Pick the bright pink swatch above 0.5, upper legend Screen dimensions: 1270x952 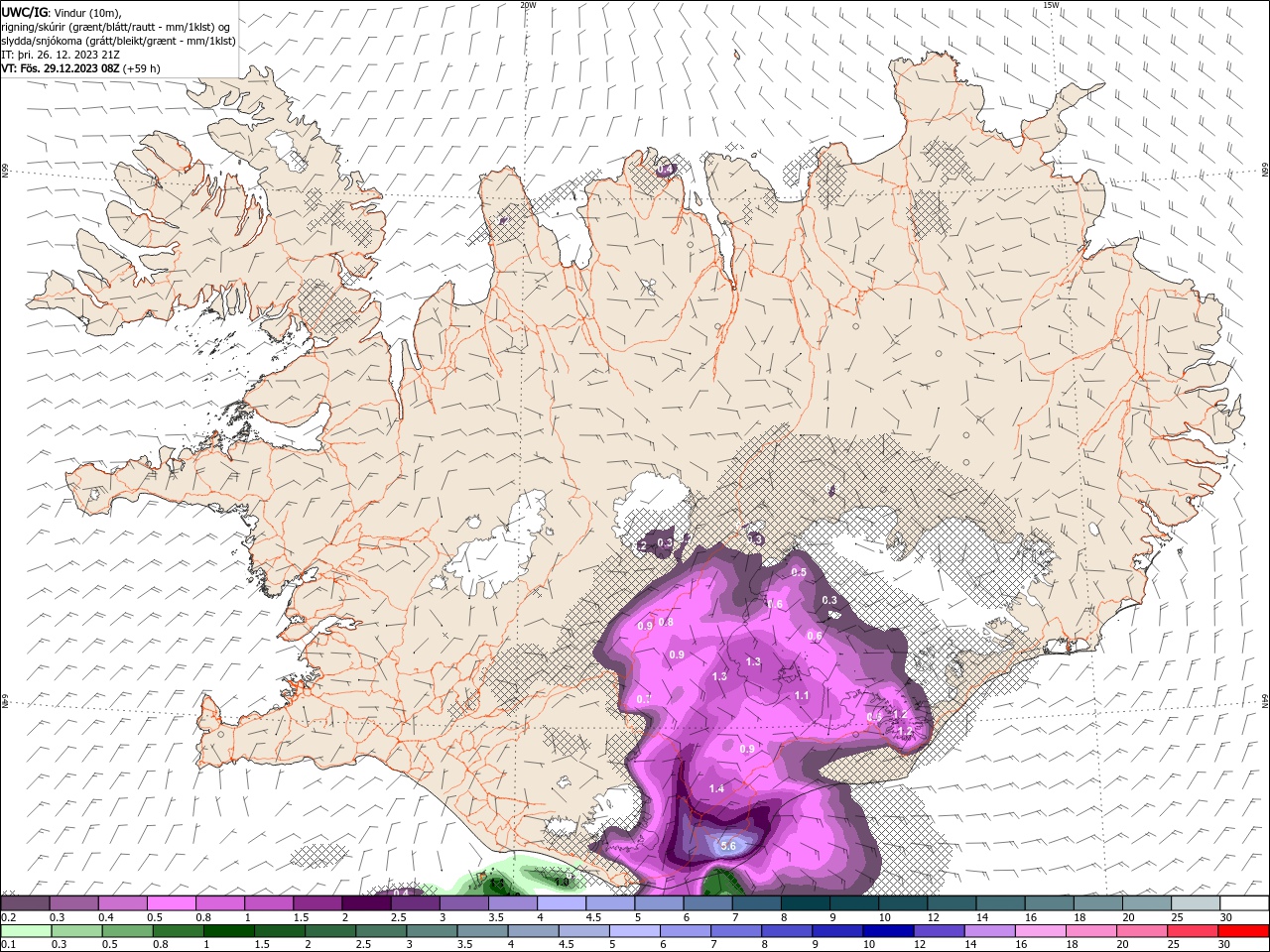click(171, 903)
